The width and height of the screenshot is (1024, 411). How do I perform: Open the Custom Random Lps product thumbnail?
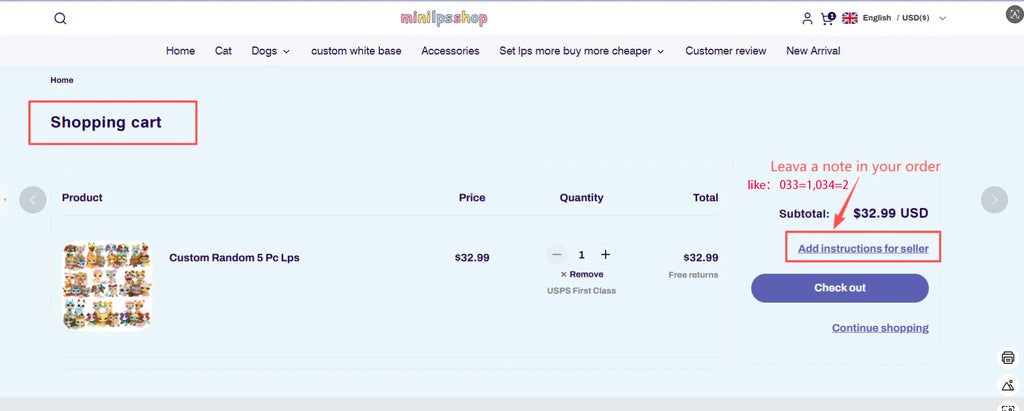click(107, 286)
